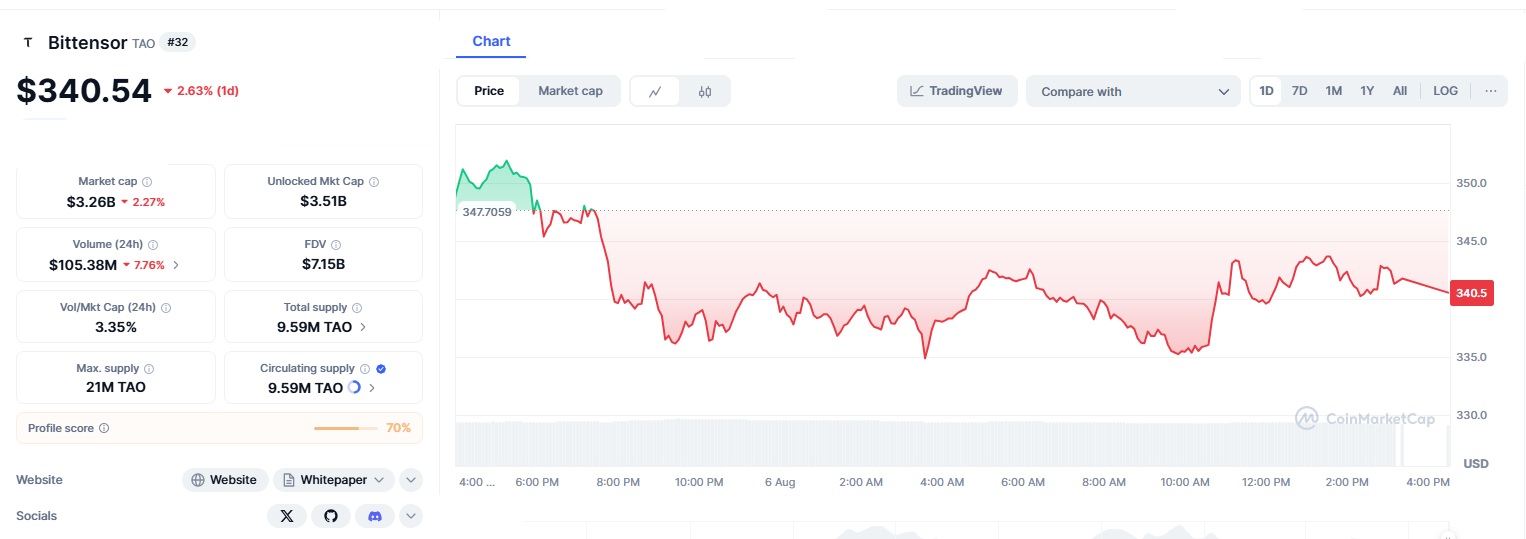Open the GitHub social link

pos(331,516)
